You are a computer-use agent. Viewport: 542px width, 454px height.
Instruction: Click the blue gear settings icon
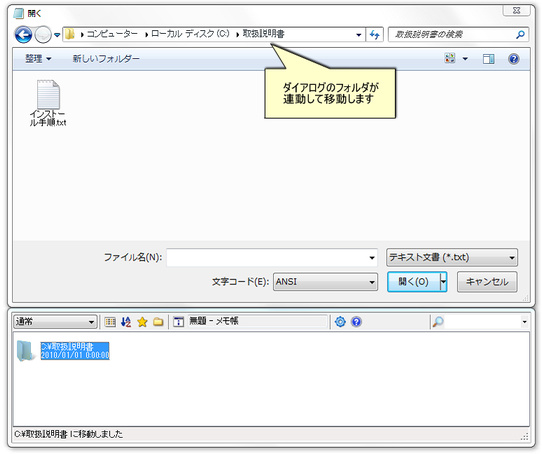point(340,322)
